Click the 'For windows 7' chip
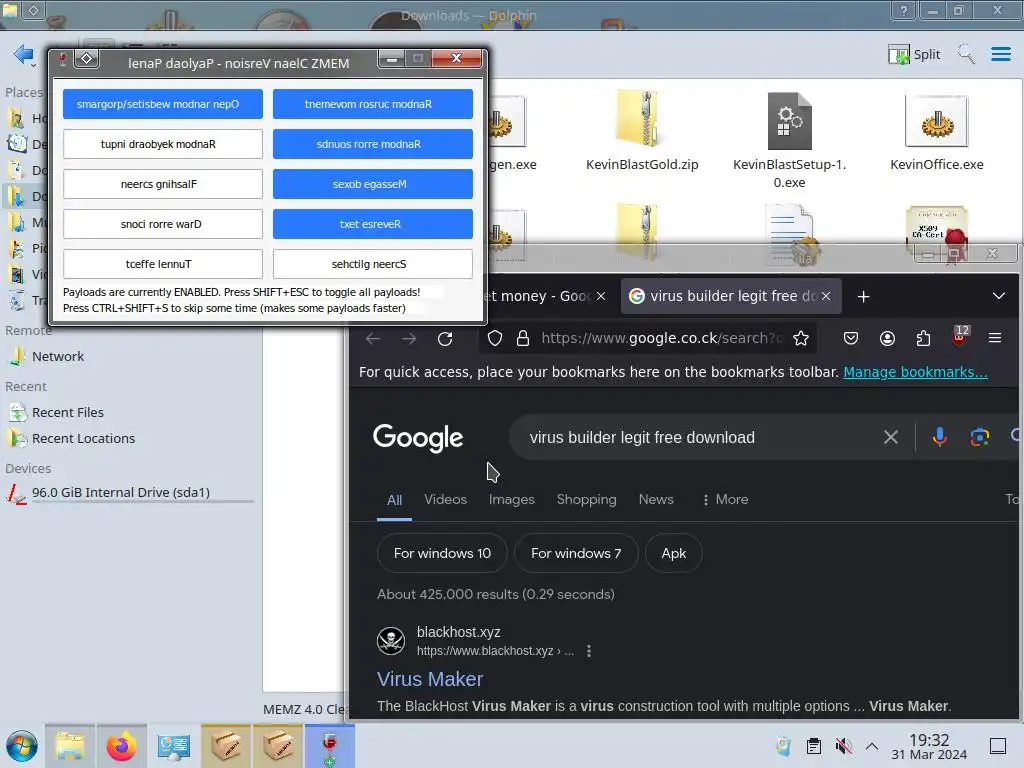The height and width of the screenshot is (768, 1024). [x=576, y=553]
